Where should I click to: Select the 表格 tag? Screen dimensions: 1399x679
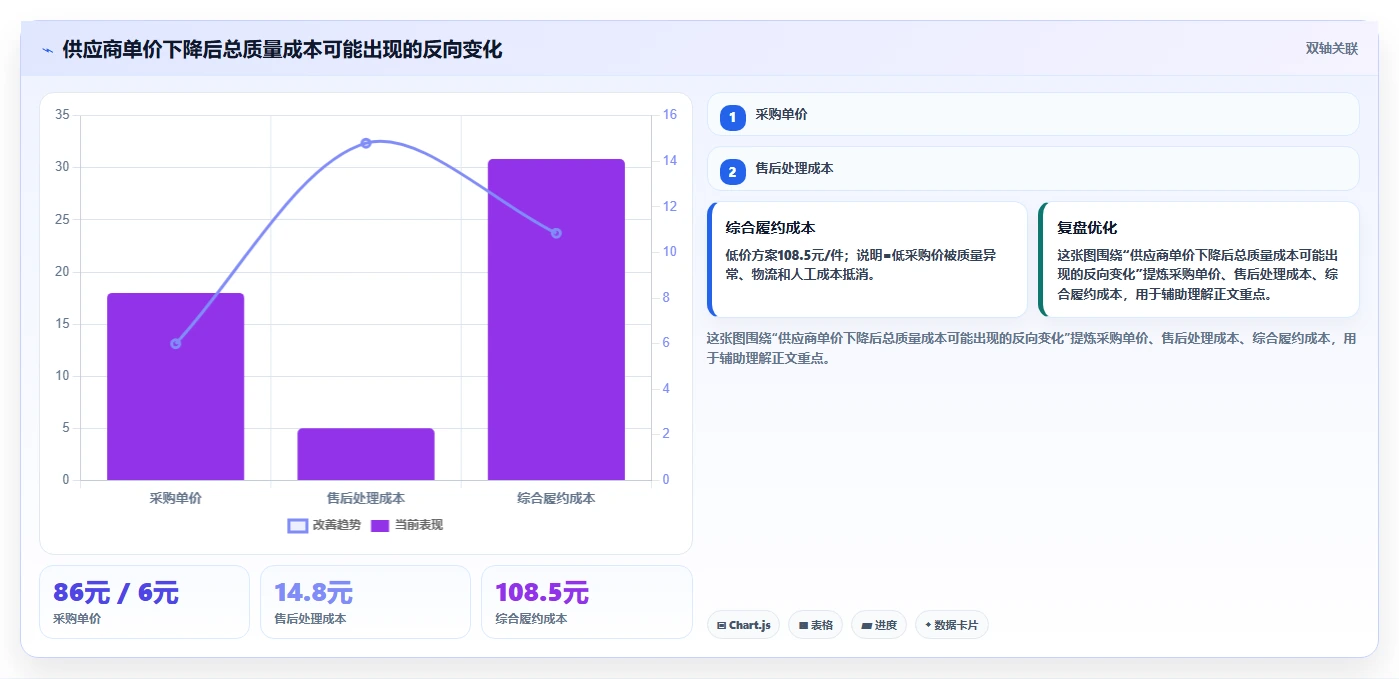click(x=816, y=625)
